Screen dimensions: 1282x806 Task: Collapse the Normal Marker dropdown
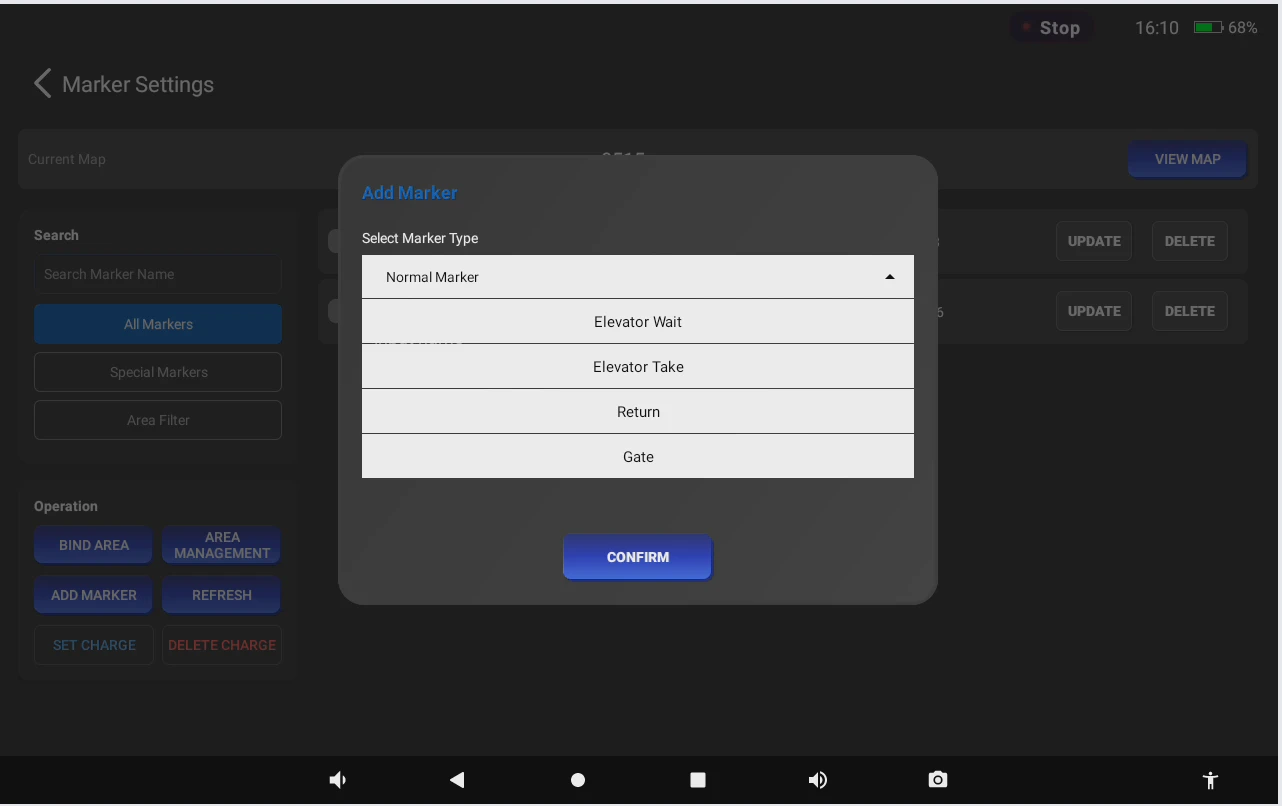[x=638, y=277]
